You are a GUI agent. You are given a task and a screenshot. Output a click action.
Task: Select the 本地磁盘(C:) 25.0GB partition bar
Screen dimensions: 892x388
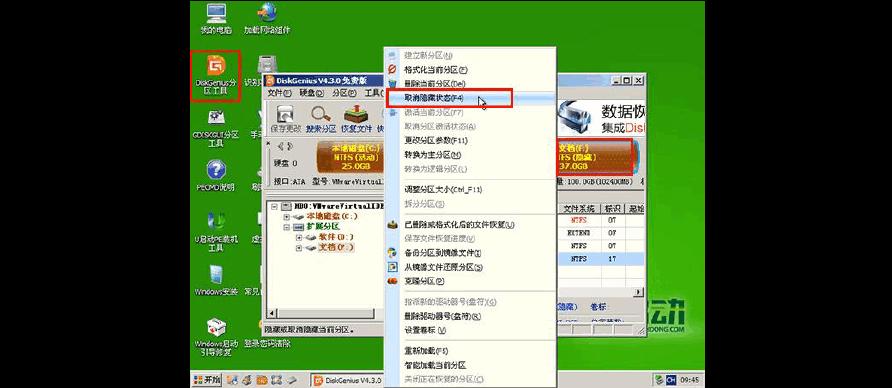[351, 156]
